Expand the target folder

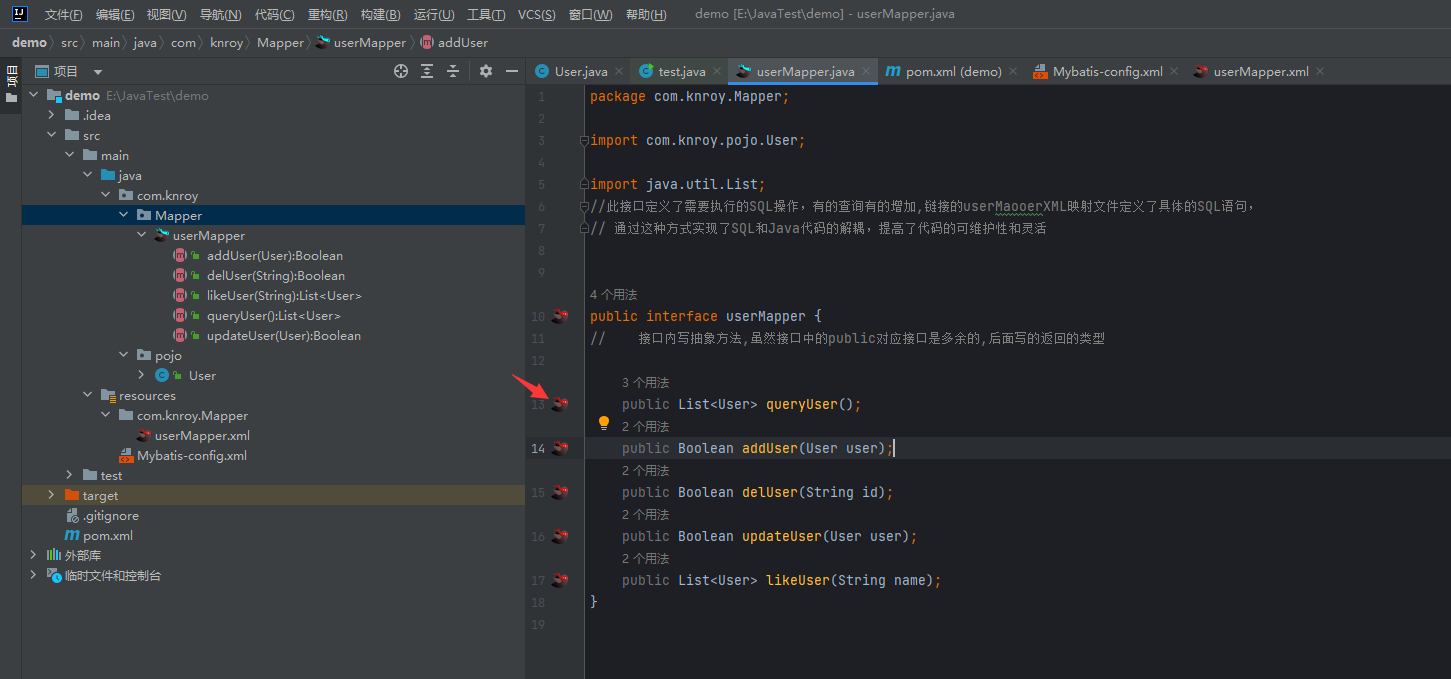pos(51,496)
